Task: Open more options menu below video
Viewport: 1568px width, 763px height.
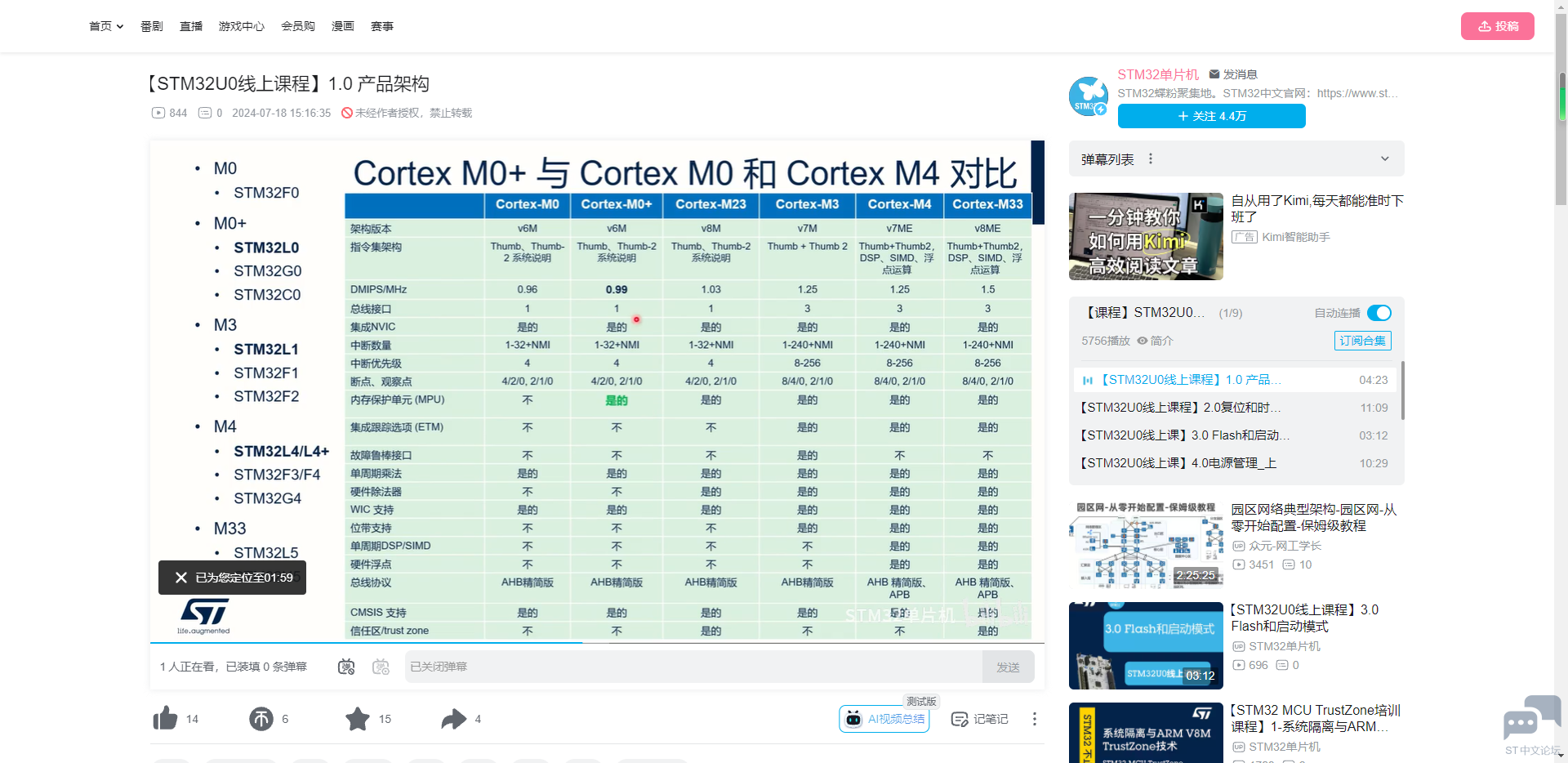Action: [1034, 719]
